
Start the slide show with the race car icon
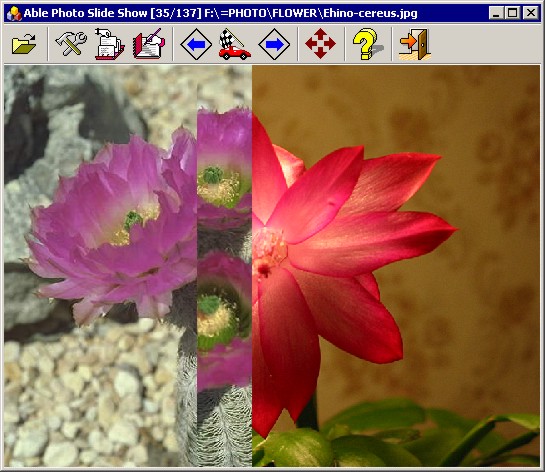point(235,44)
